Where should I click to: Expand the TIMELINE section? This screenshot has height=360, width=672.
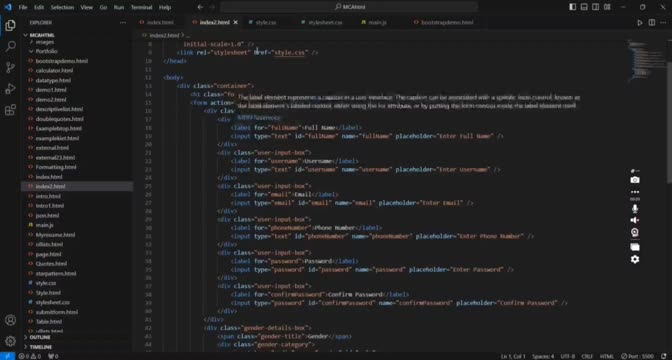pos(41,347)
